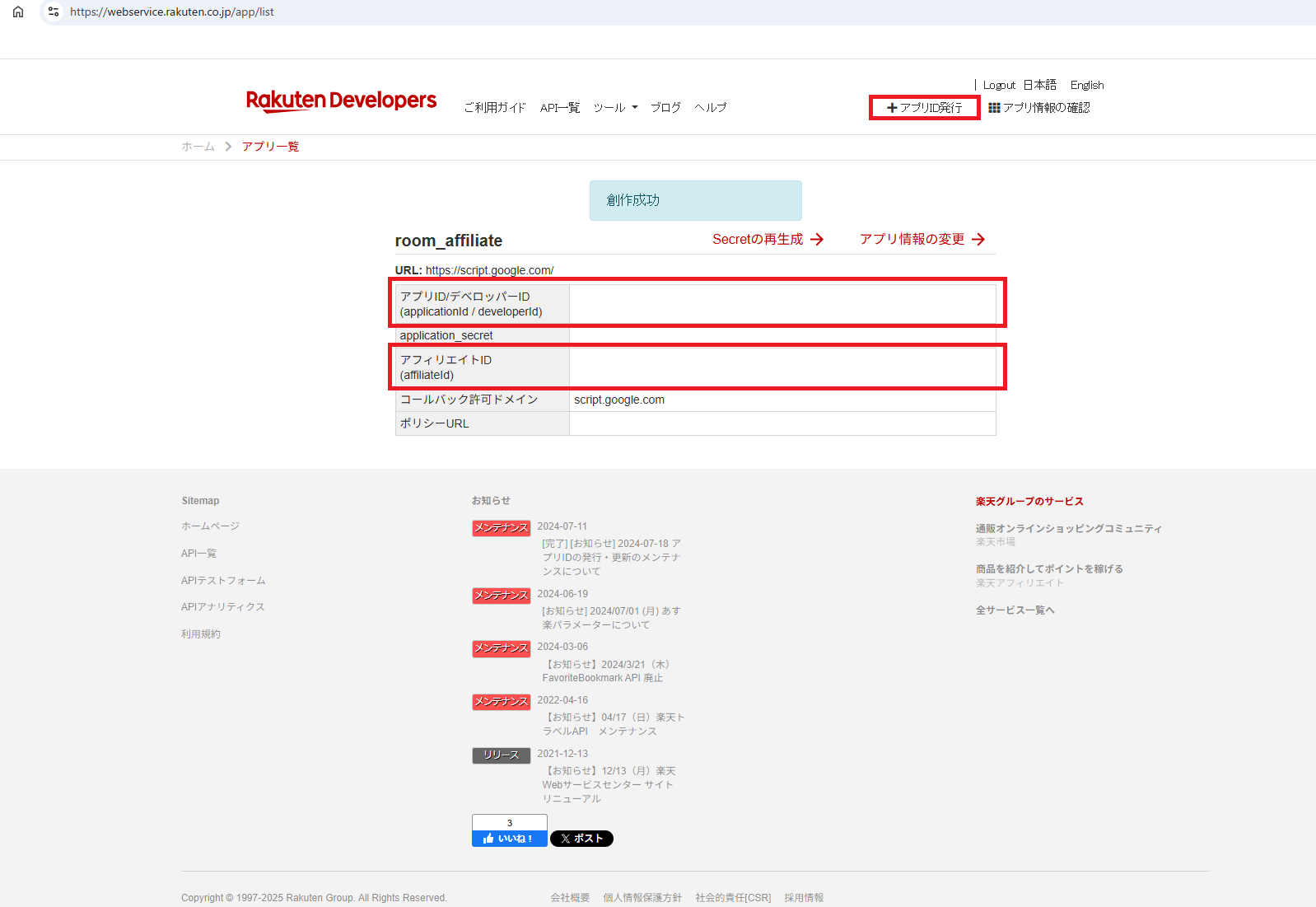Open 会社概要 footer link
Screen dimensions: 1316x907
570,898
